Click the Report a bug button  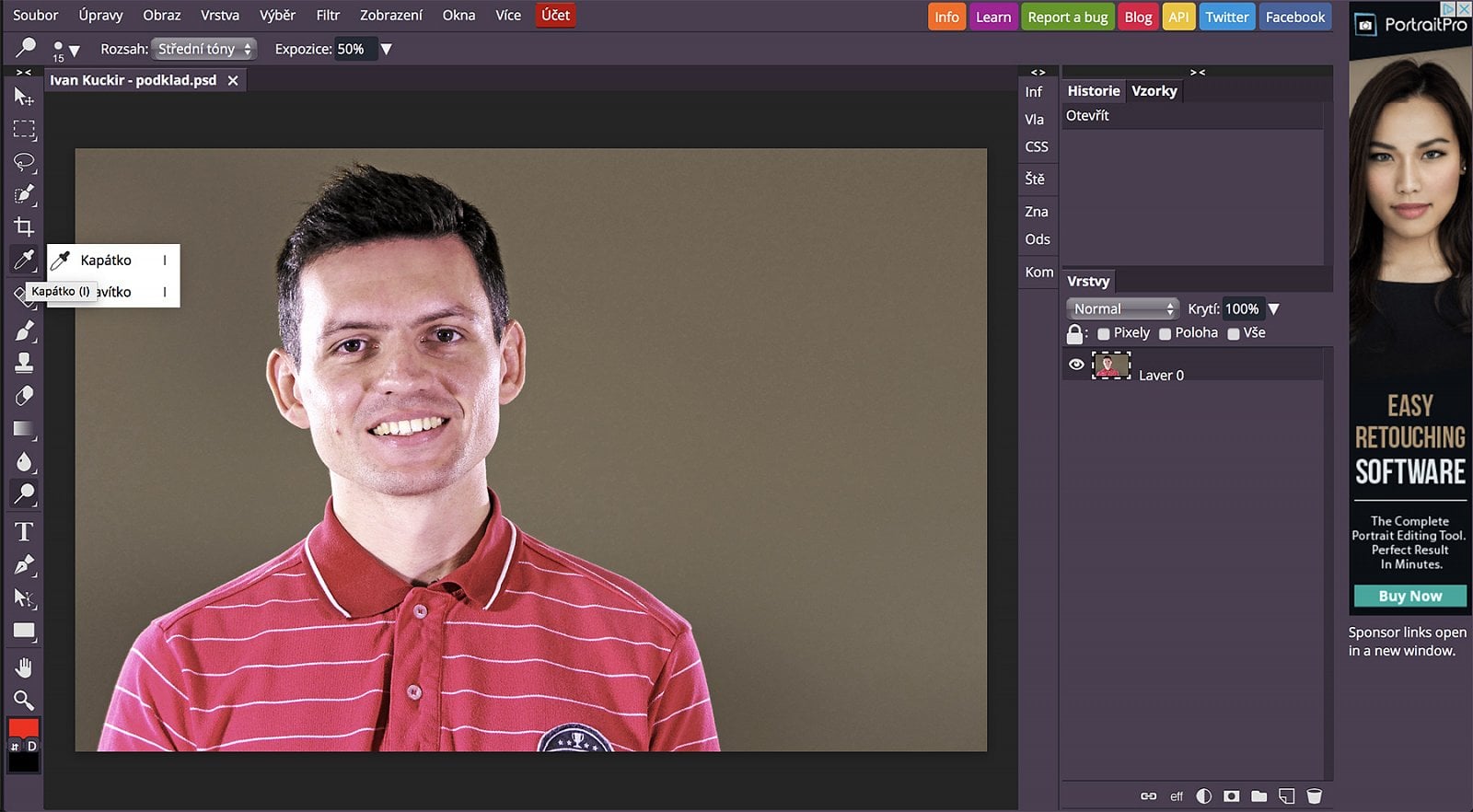(1068, 17)
